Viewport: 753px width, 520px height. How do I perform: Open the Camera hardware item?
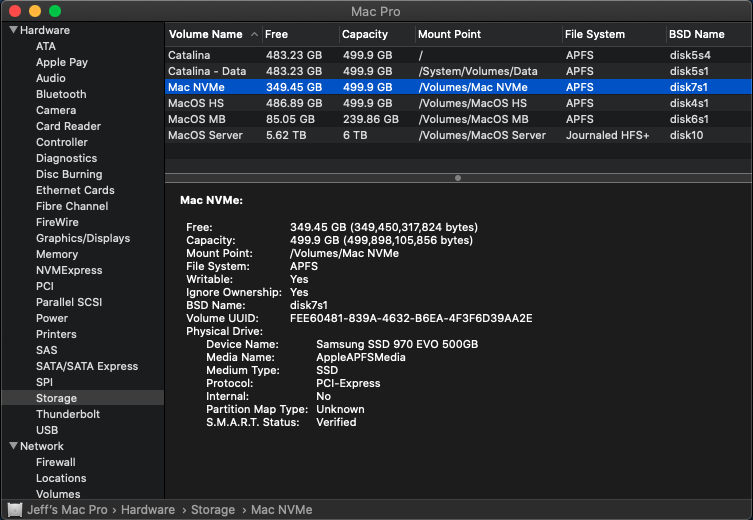coord(56,110)
